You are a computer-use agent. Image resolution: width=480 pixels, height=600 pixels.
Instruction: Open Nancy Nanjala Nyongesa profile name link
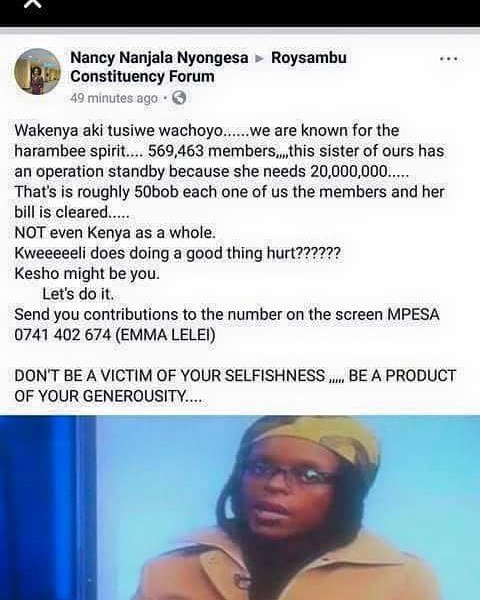pyautogui.click(x=159, y=58)
